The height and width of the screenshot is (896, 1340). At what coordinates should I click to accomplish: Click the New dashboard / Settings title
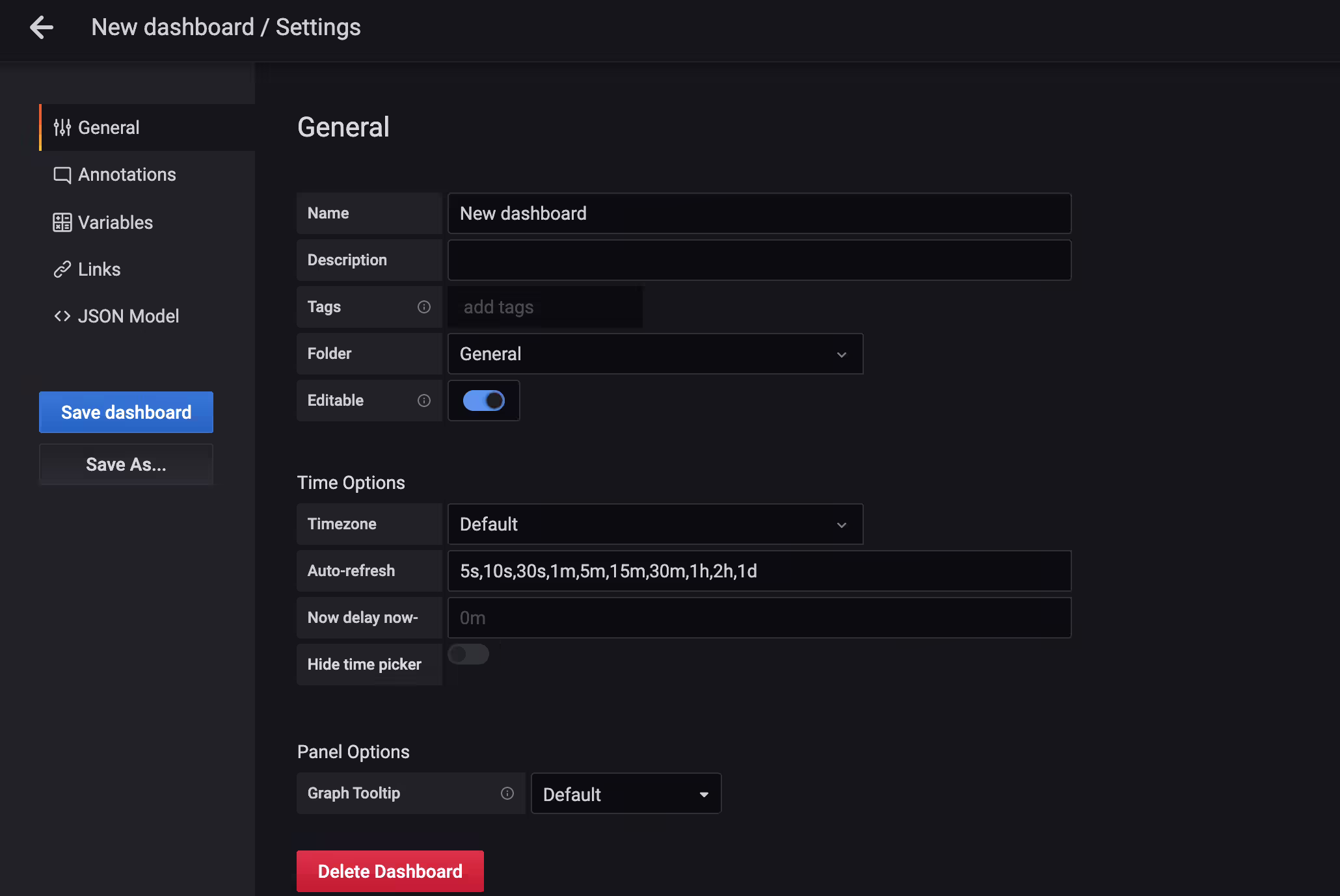[x=226, y=27]
